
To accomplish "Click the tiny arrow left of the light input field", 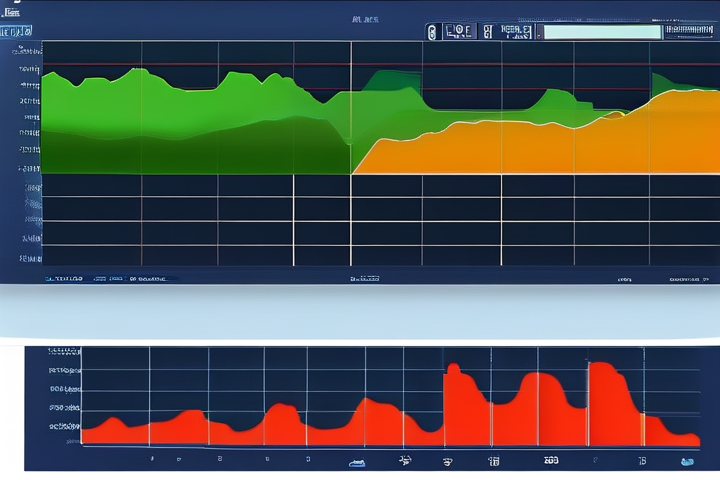I will click(x=537, y=32).
